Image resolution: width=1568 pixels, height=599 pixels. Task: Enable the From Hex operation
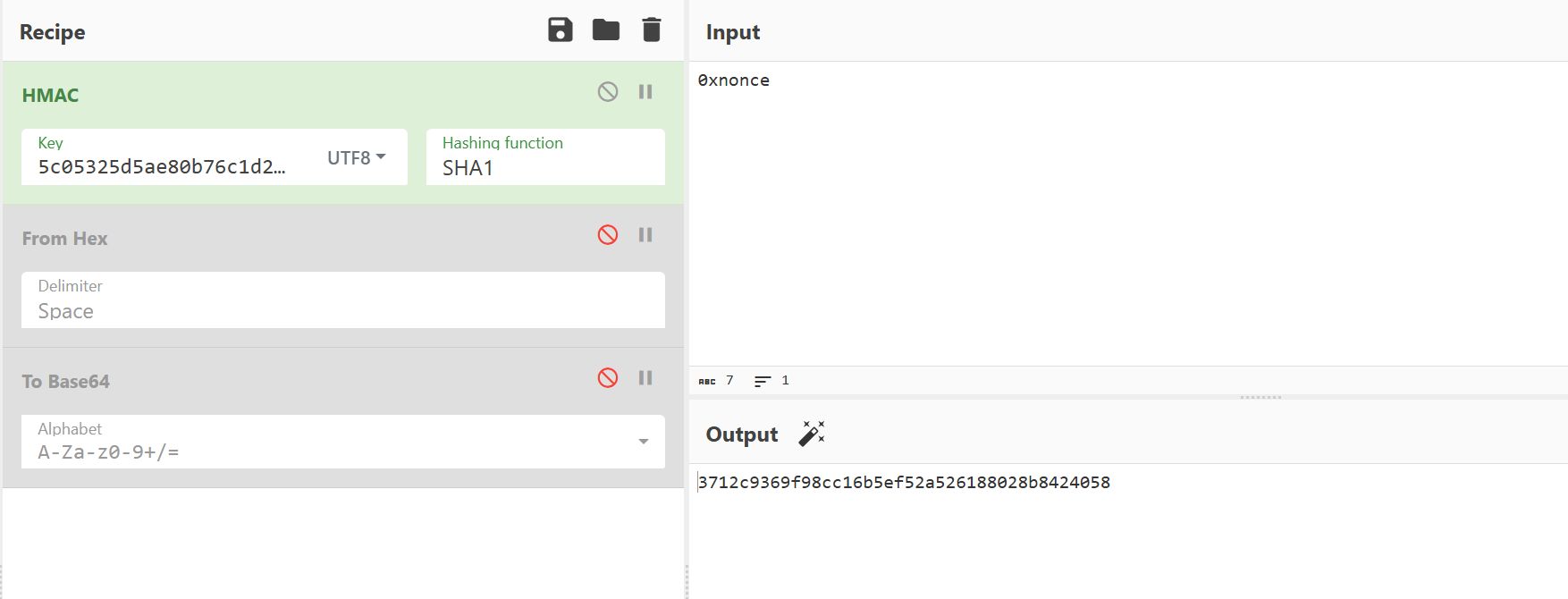(608, 235)
